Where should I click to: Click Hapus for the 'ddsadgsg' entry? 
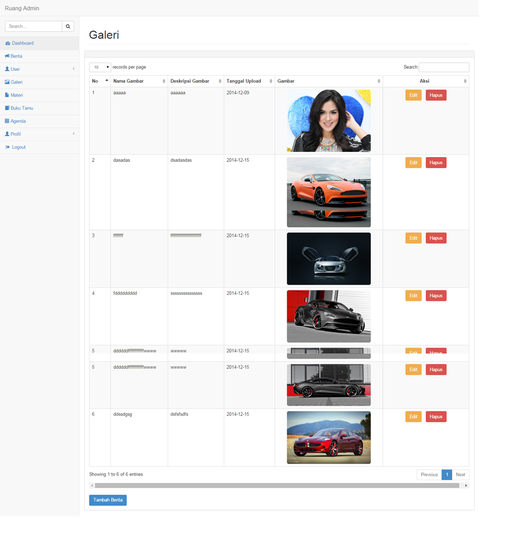click(436, 417)
